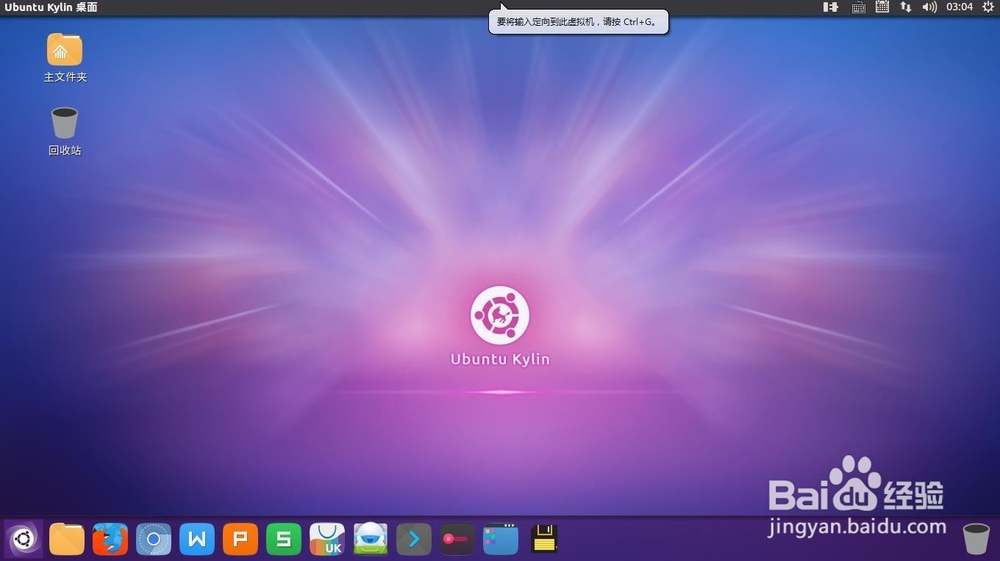
Task: Click the Ubuntu Kylin 桌面 panel title
Action: pos(51,7)
